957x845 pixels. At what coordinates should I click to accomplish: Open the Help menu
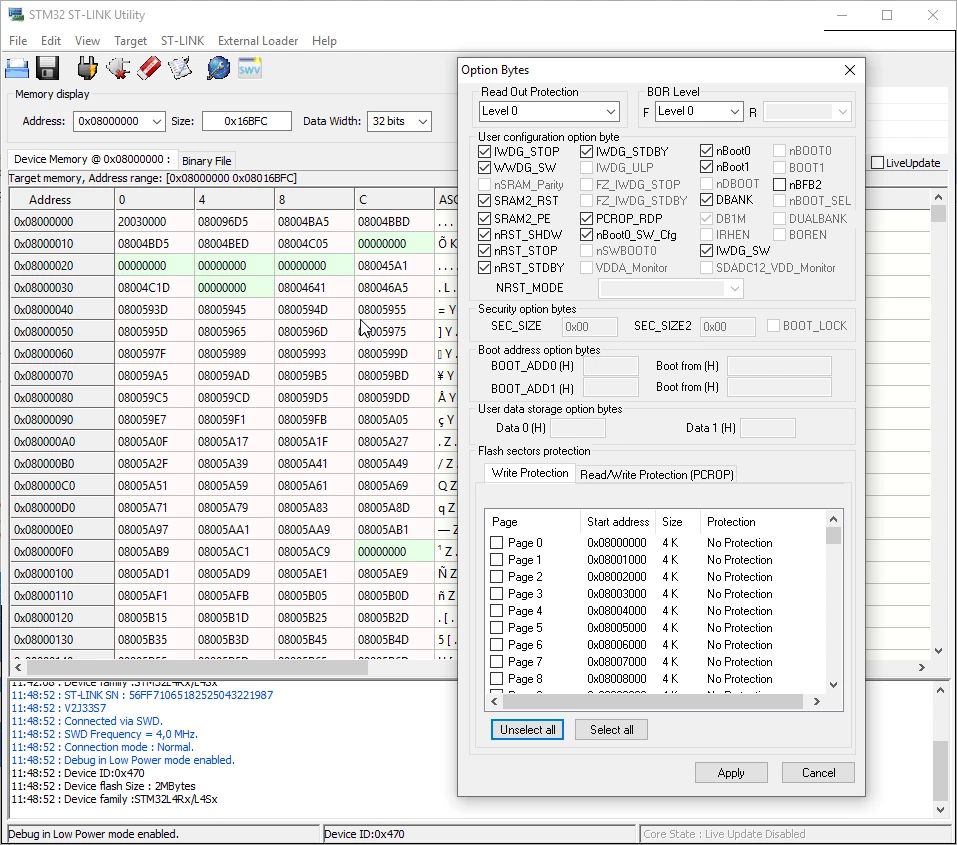324,41
